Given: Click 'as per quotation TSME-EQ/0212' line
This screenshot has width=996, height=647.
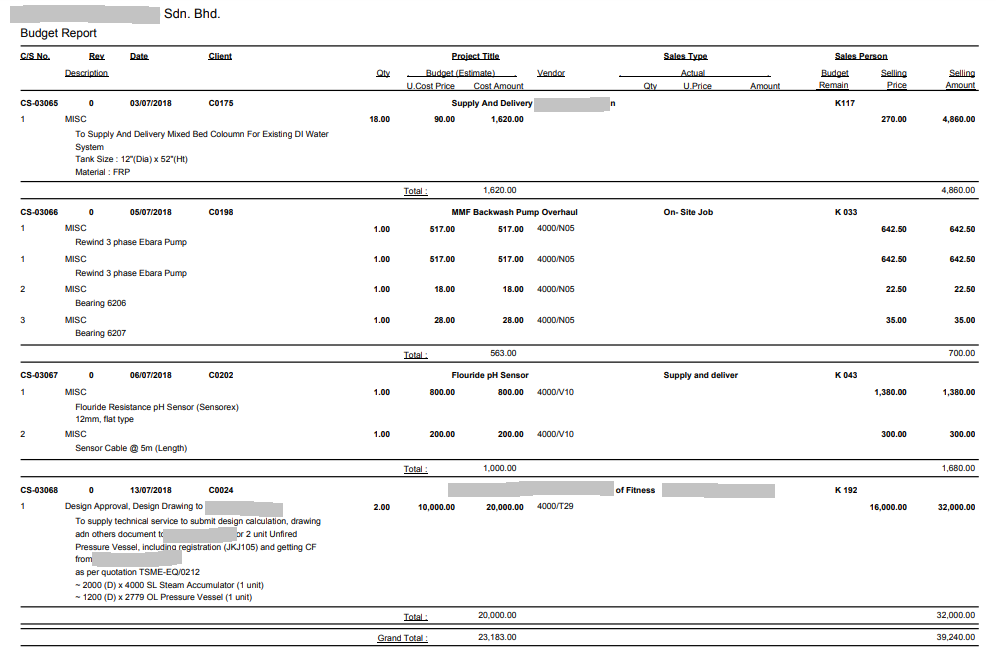Looking at the screenshot, I should point(137,572).
